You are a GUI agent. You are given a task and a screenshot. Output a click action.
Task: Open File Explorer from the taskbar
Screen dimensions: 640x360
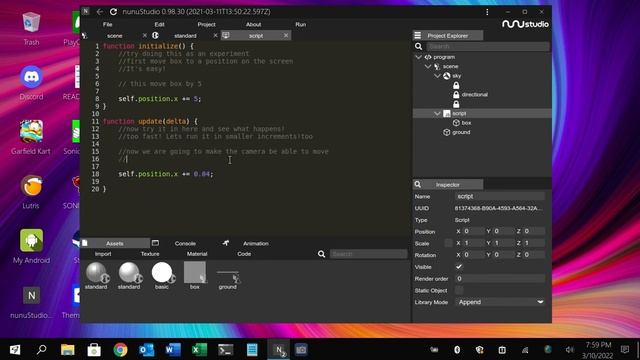[x=68, y=350]
